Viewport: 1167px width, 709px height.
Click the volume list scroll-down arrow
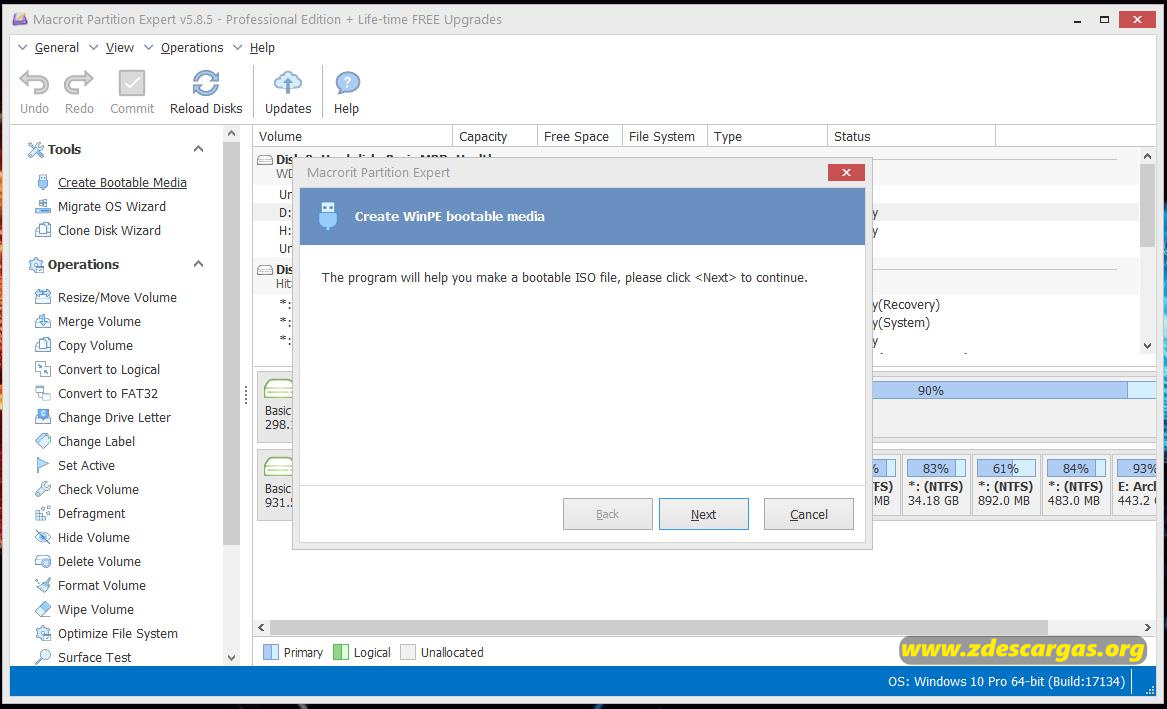click(1148, 346)
